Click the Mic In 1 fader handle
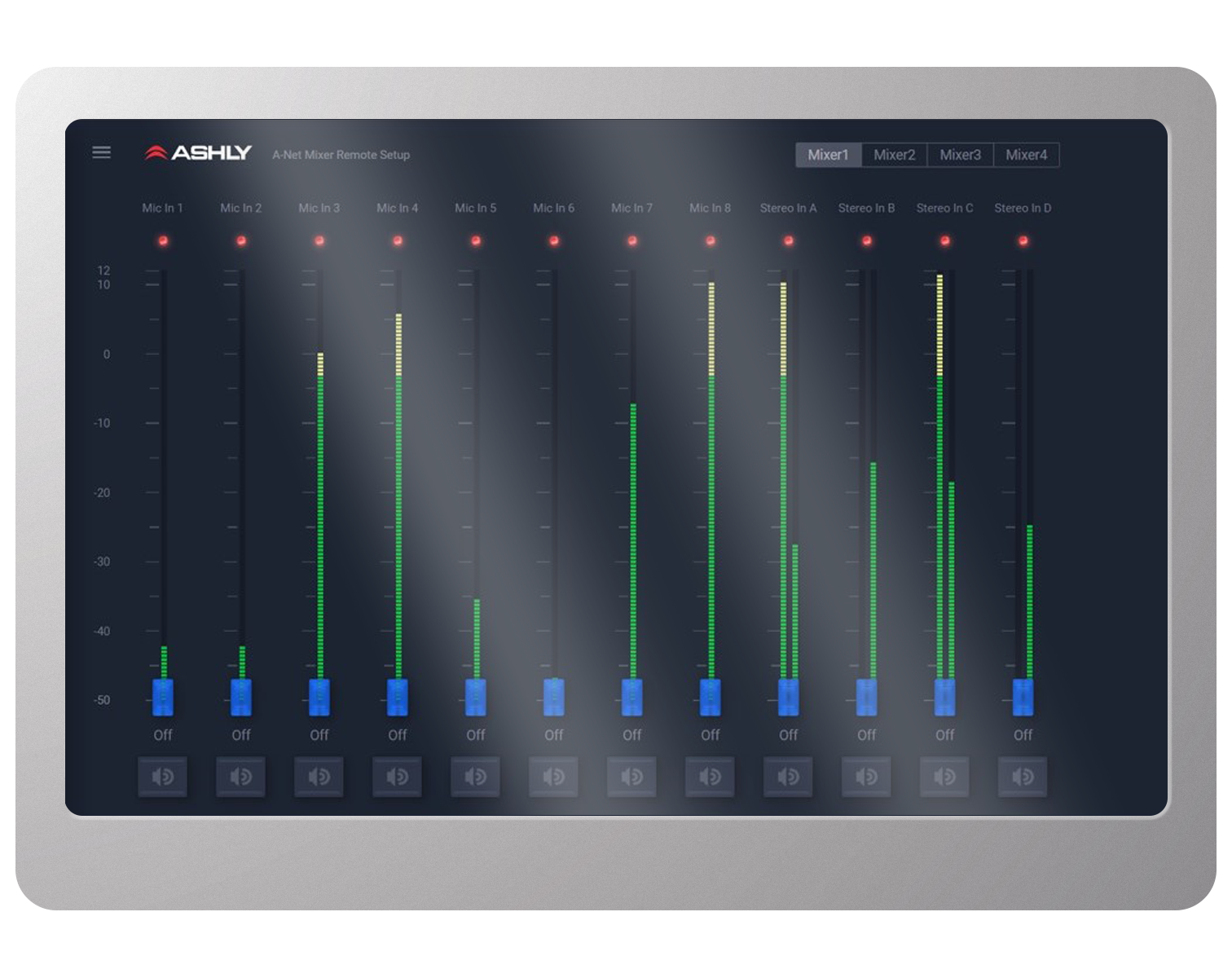 click(163, 698)
